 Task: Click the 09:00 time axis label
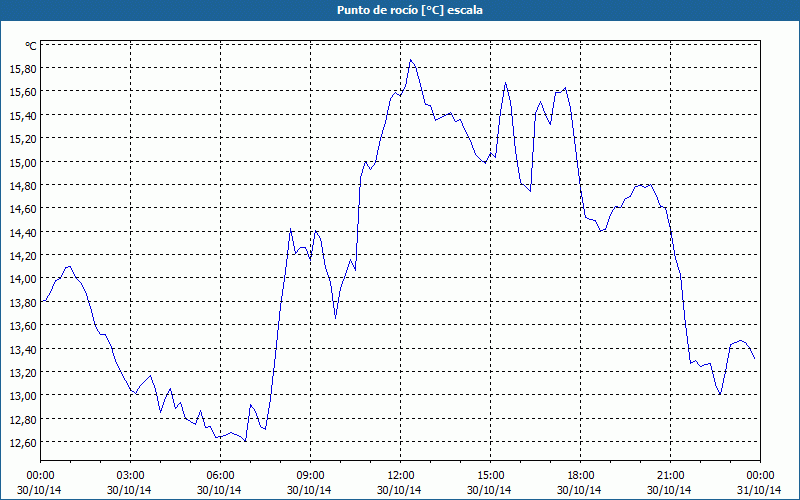(310, 476)
